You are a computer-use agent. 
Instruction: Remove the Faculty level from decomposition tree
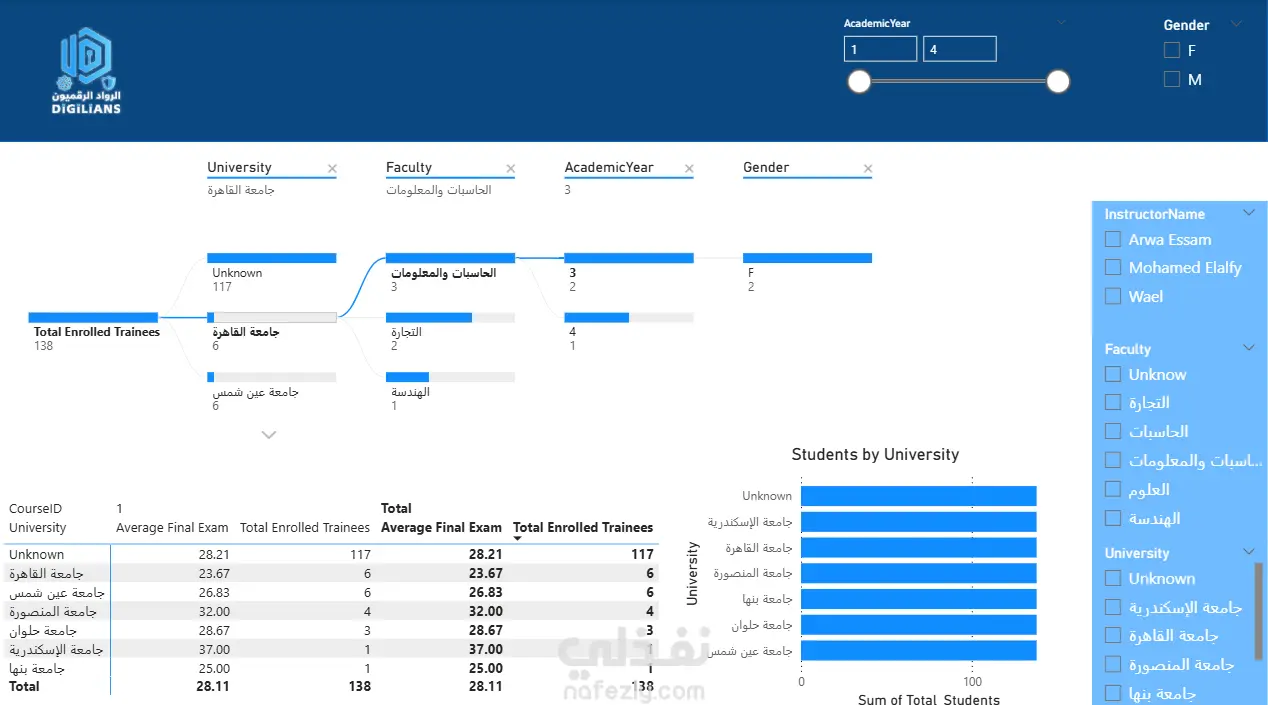pyautogui.click(x=511, y=169)
